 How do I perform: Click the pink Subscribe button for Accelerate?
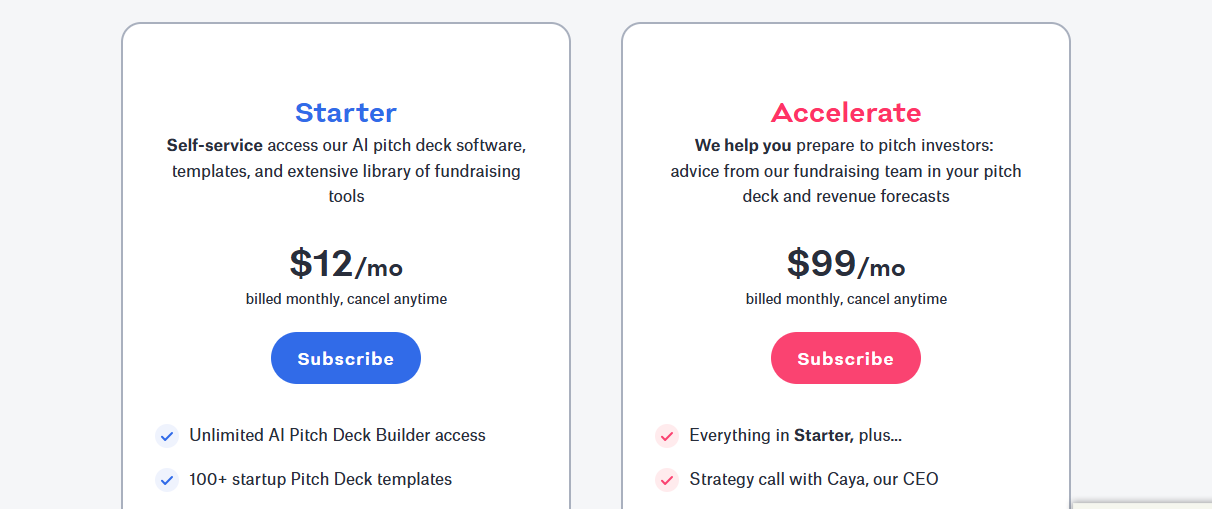pos(846,358)
